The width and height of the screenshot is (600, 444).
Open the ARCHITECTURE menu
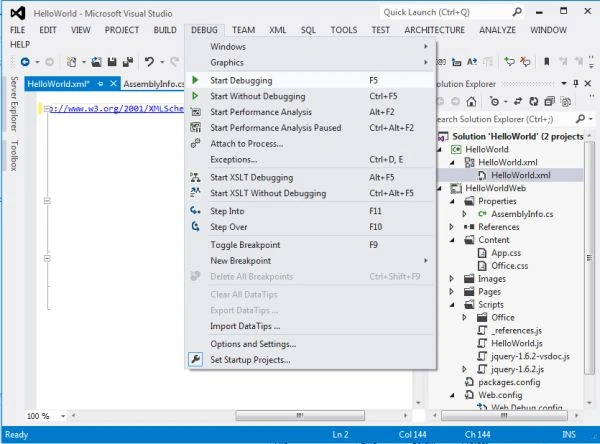[434, 30]
